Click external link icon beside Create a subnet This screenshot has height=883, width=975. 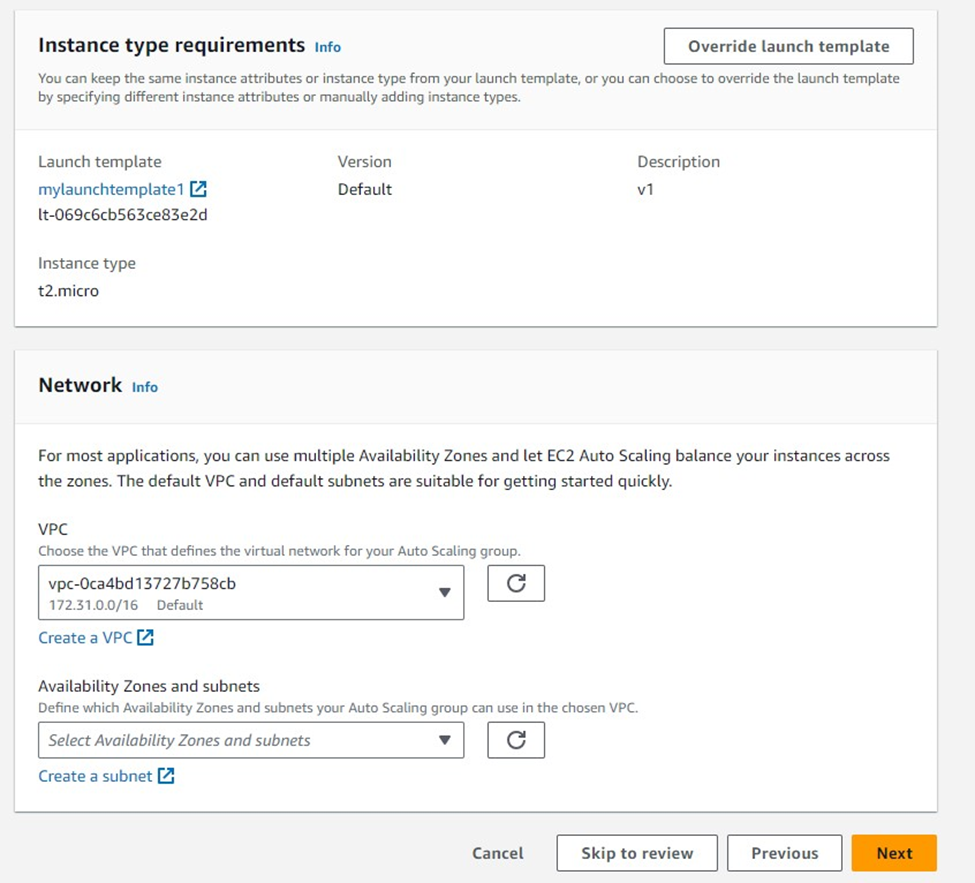pos(166,776)
